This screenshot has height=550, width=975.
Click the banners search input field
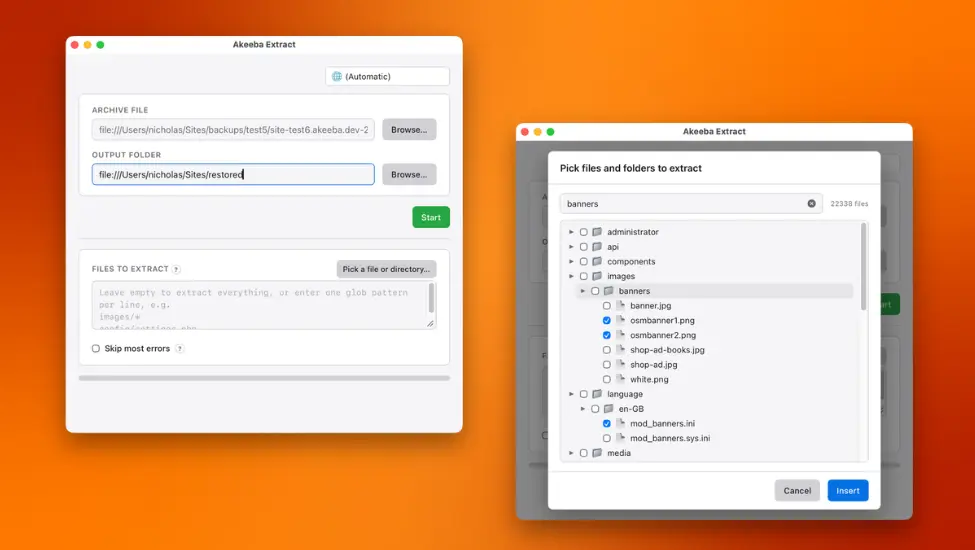coord(691,204)
